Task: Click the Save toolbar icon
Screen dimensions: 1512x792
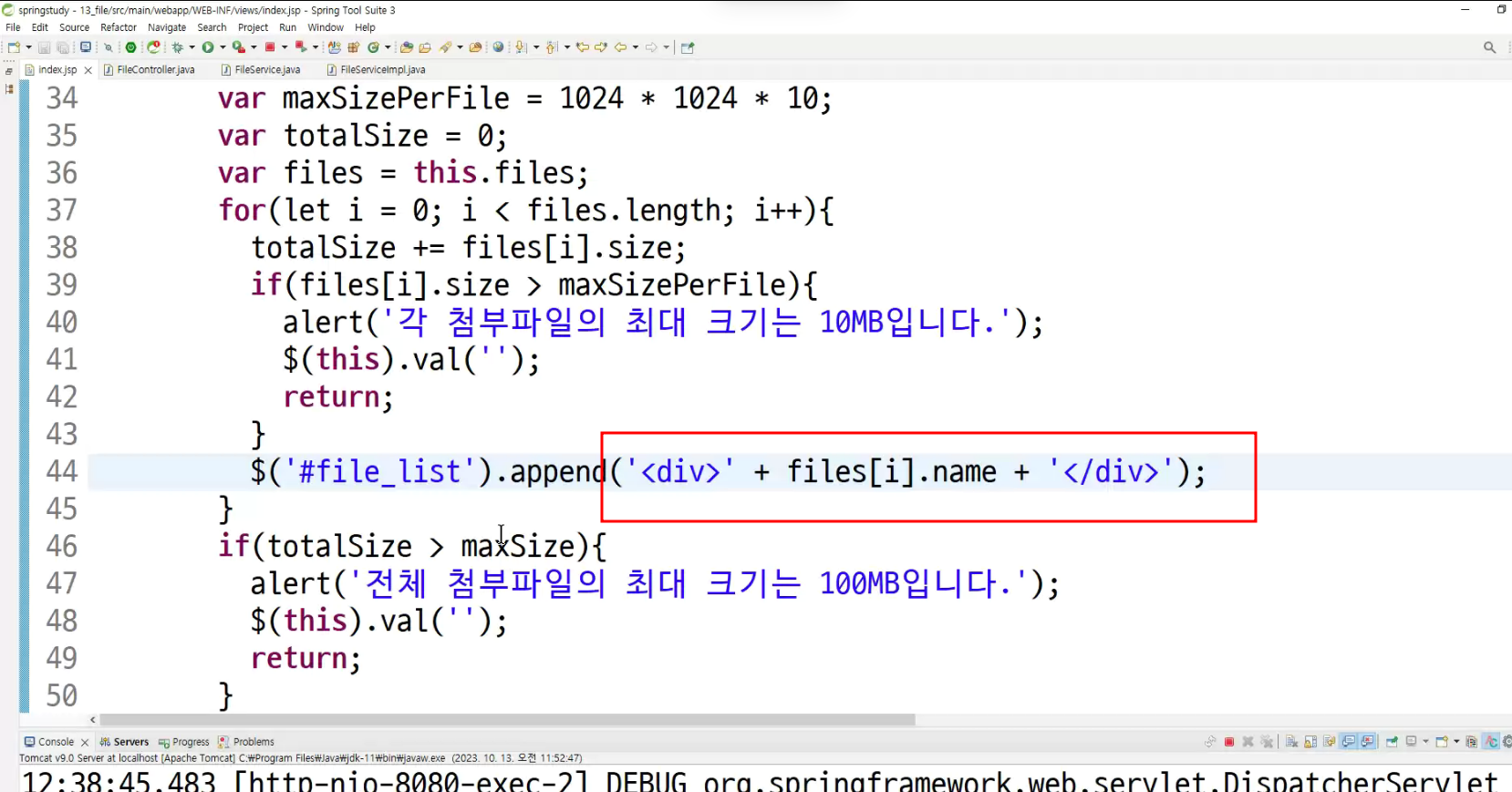Action: pyautogui.click(x=44, y=47)
